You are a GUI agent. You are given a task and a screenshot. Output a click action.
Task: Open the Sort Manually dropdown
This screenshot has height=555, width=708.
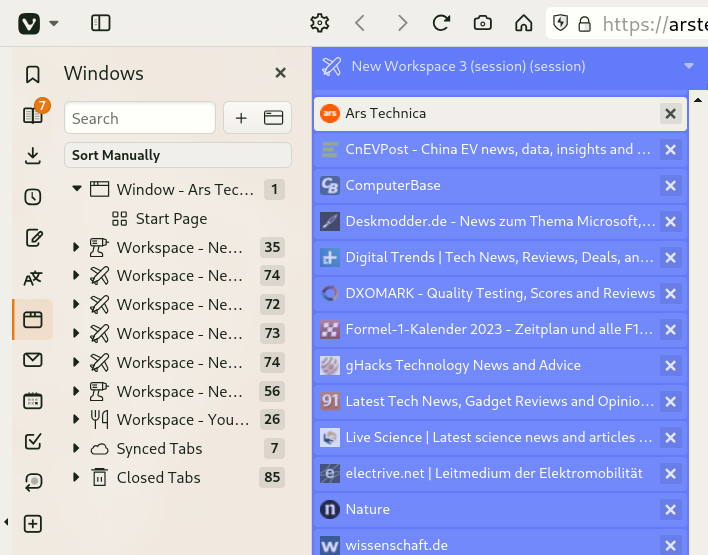(x=178, y=155)
